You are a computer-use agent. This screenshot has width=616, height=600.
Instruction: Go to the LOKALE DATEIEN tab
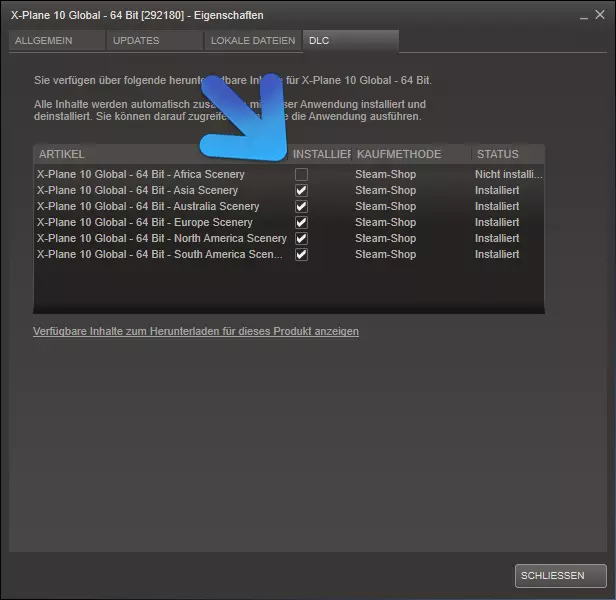[253, 40]
